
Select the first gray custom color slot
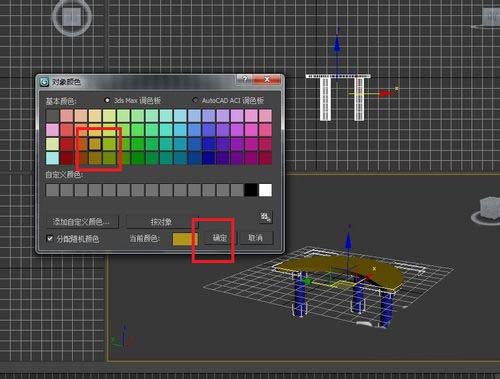[52, 190]
